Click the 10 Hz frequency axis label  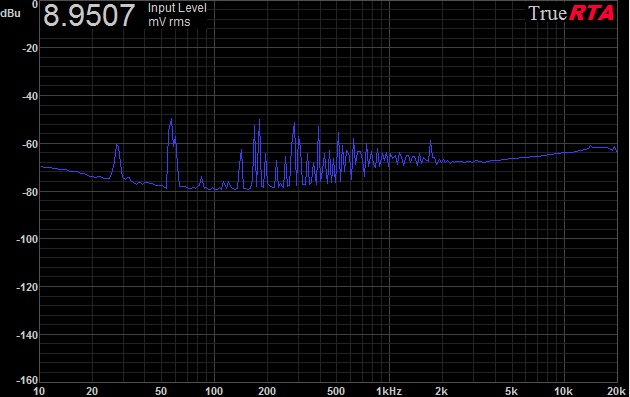click(x=39, y=391)
